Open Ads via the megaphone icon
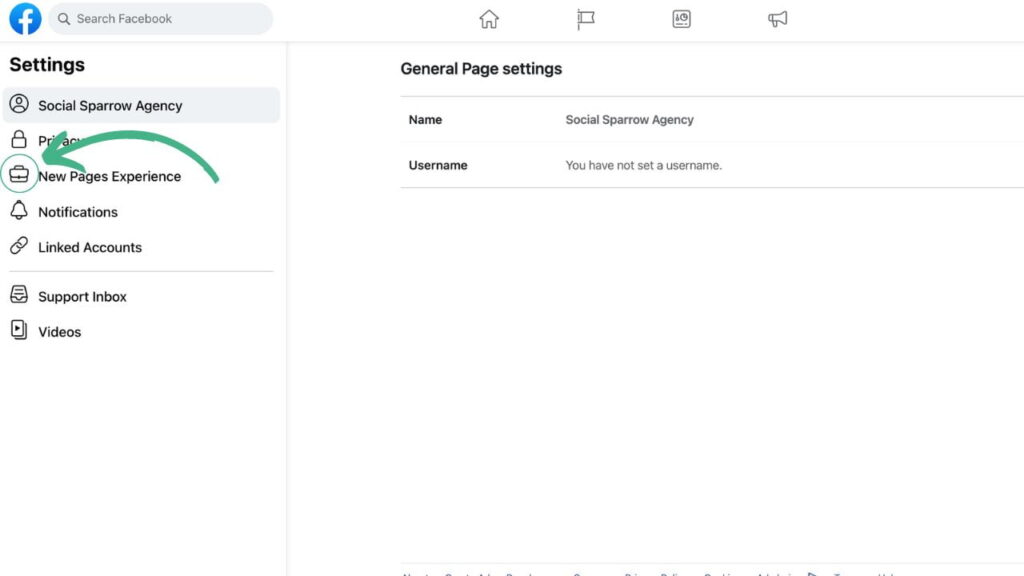The height and width of the screenshot is (576, 1024). 777,19
